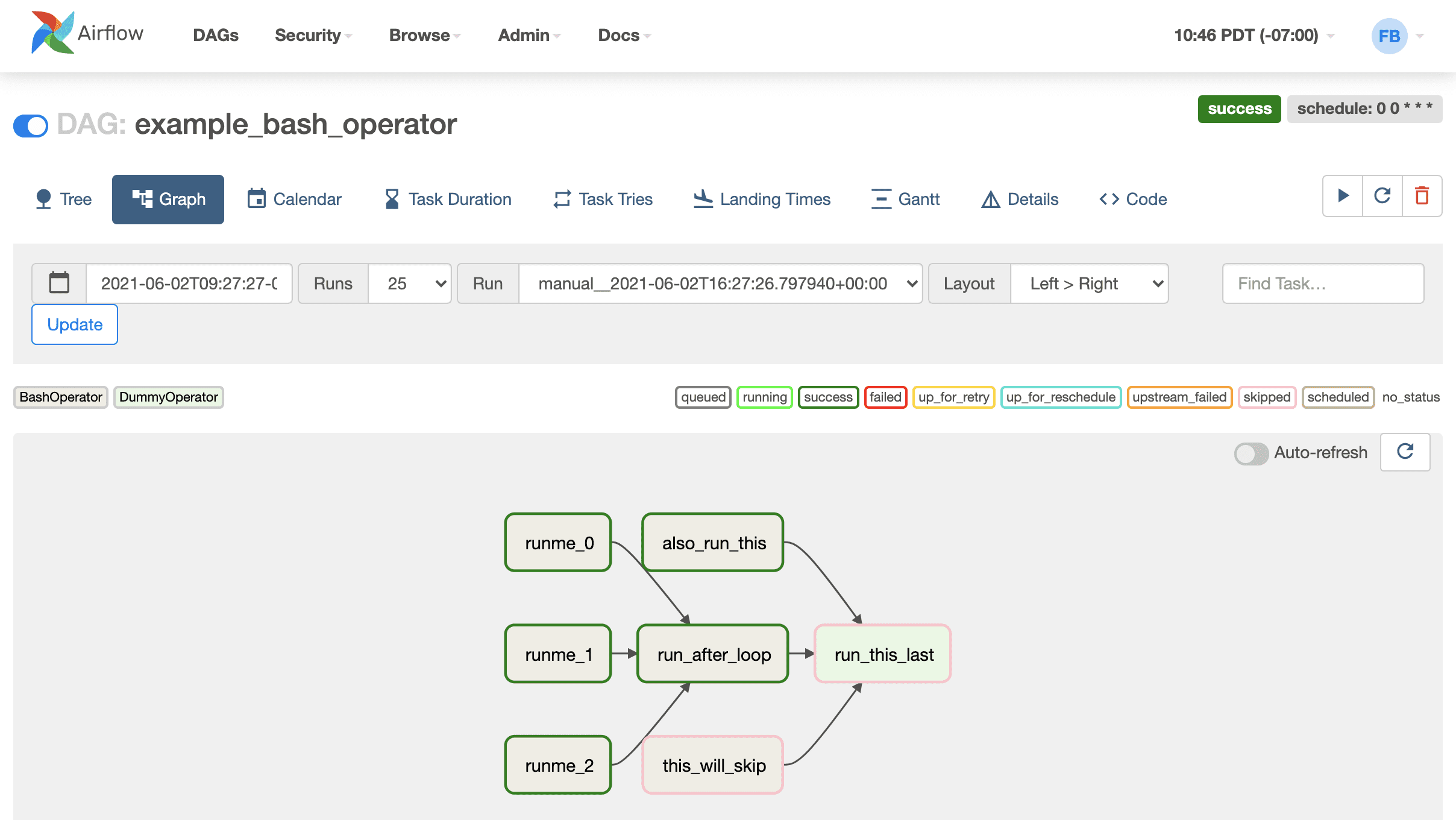The width and height of the screenshot is (1456, 820).
Task: Enable the example_bash_operator DAG toggle
Action: [30, 124]
